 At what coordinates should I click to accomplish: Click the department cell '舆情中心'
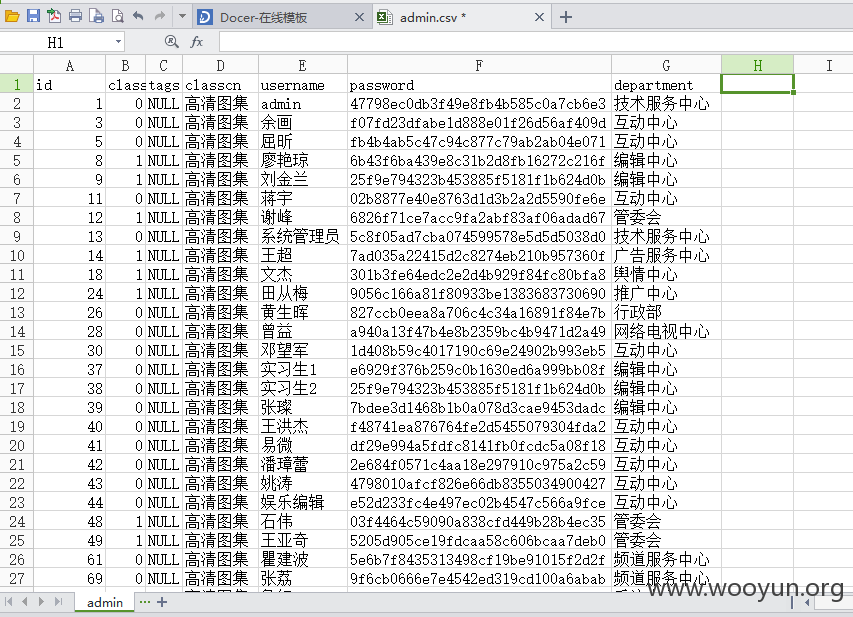(x=666, y=275)
